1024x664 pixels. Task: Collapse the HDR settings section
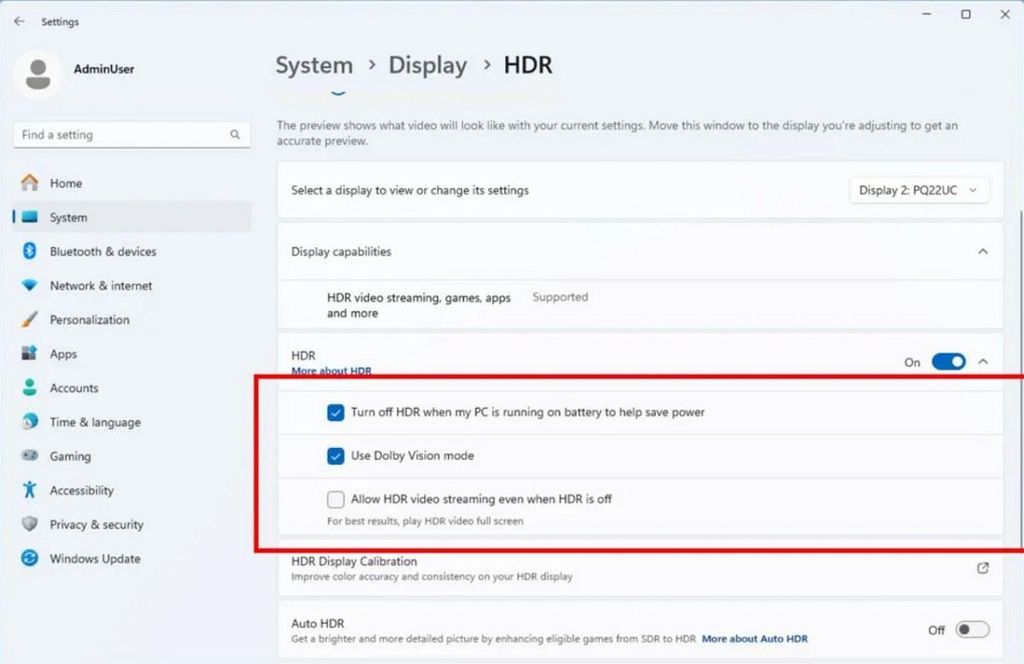coord(981,362)
